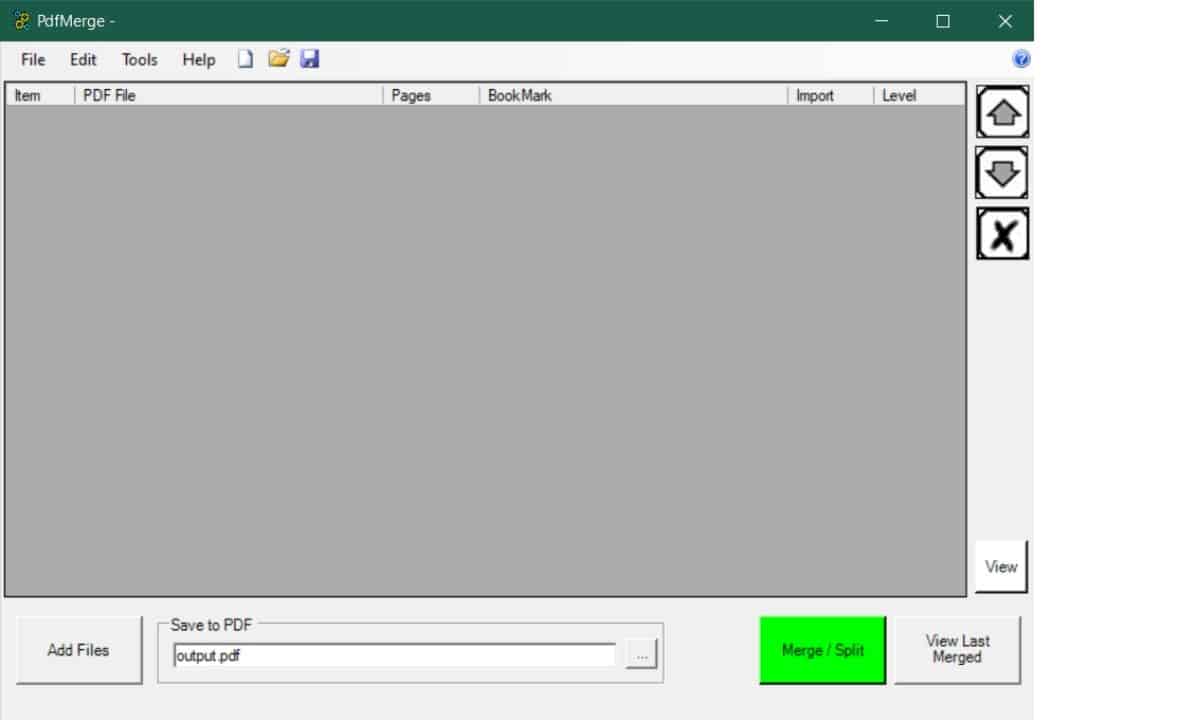1200x720 pixels.
Task: Open a list using the folder icon
Action: click(278, 59)
